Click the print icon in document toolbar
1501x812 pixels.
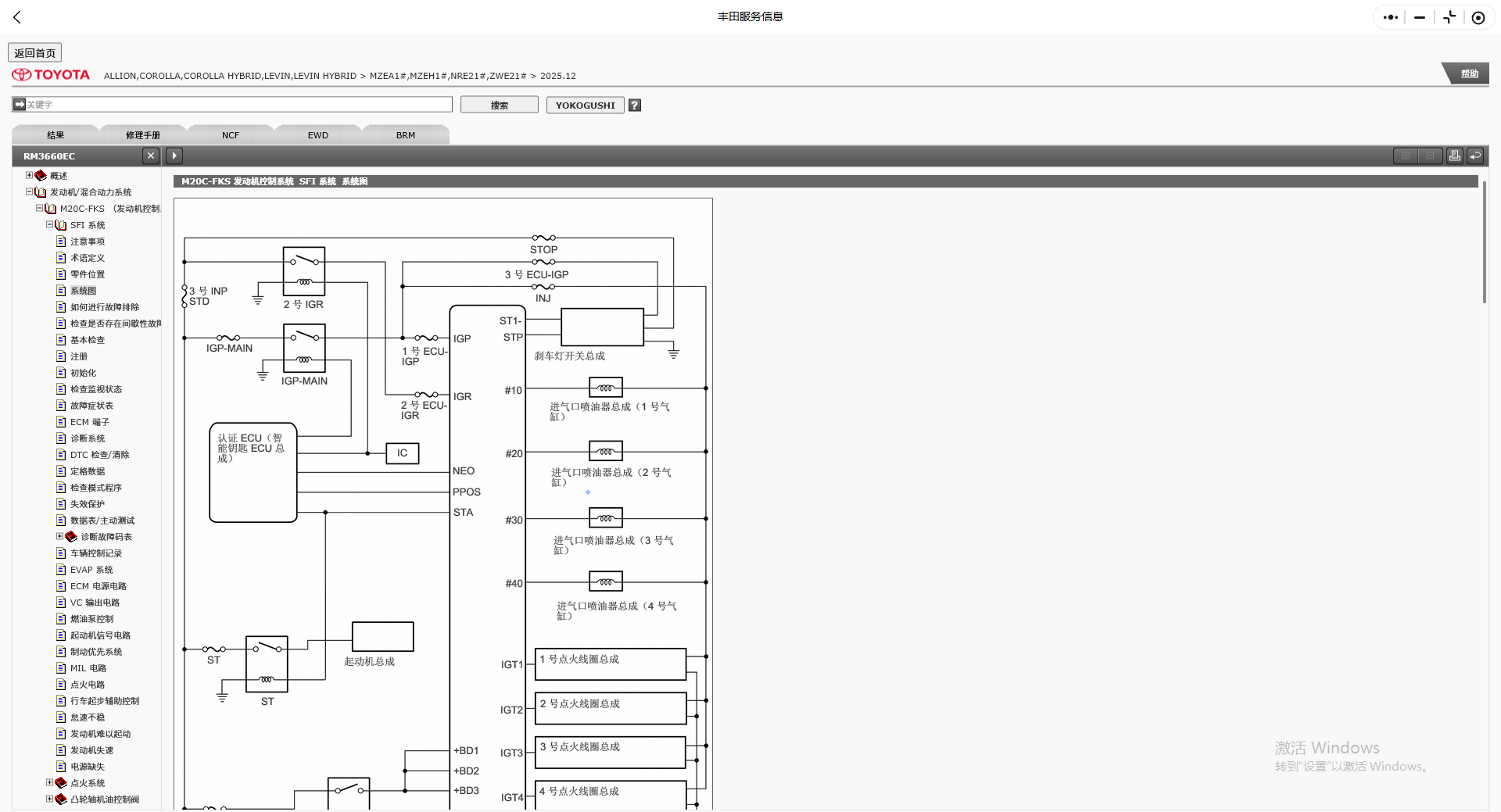(1454, 156)
